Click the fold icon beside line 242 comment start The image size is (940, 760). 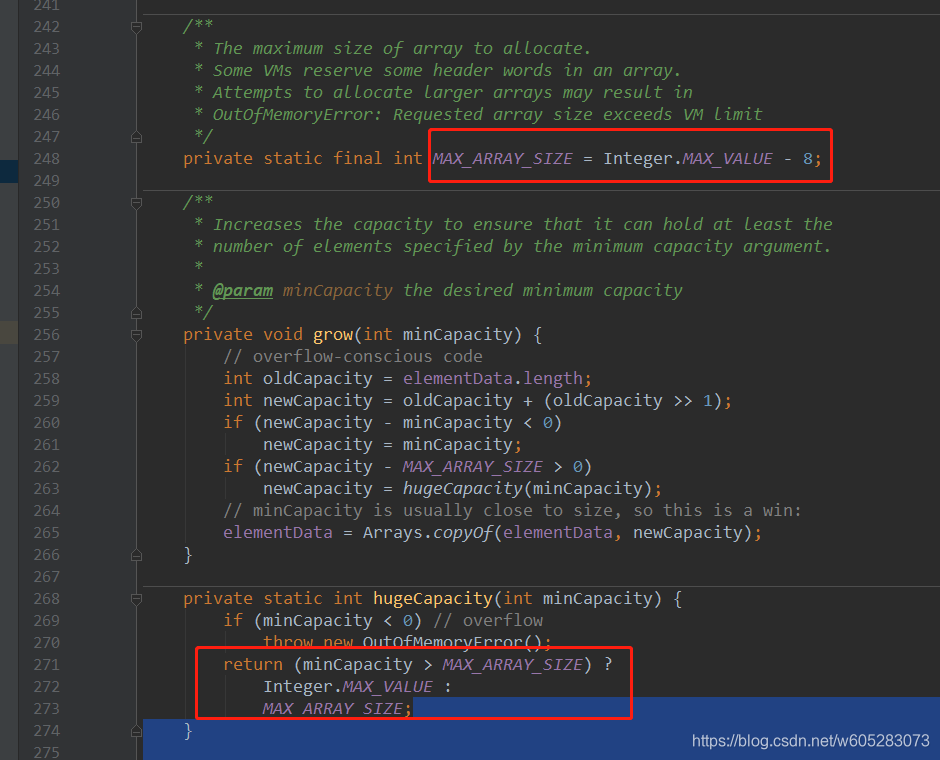136,26
